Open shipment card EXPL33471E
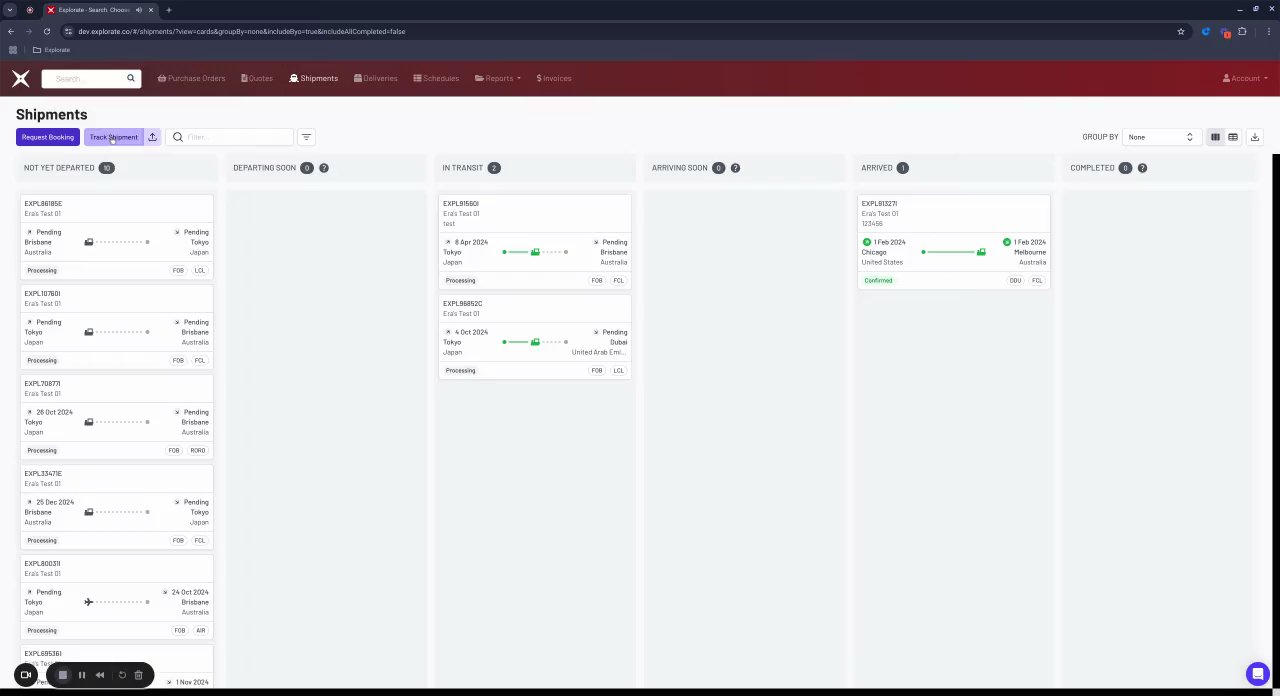This screenshot has width=1280, height=696. [117, 507]
